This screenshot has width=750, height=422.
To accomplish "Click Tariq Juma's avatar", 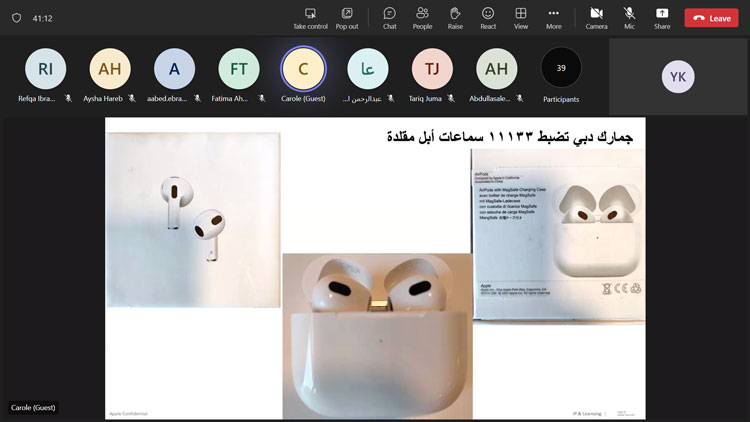I will click(432, 69).
